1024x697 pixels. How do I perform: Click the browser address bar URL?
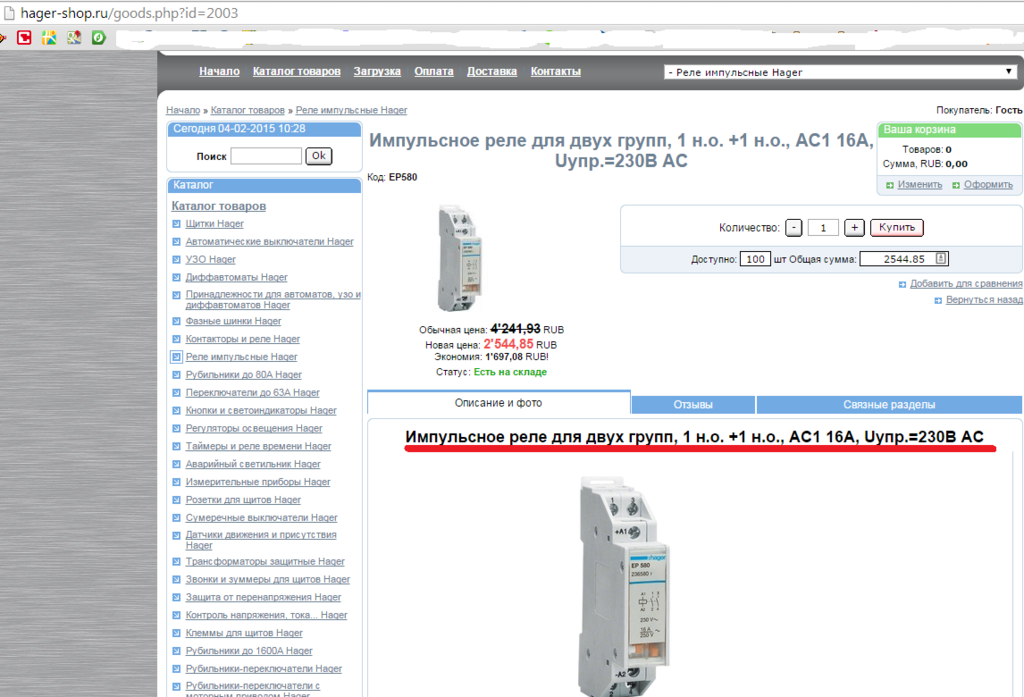click(x=129, y=13)
